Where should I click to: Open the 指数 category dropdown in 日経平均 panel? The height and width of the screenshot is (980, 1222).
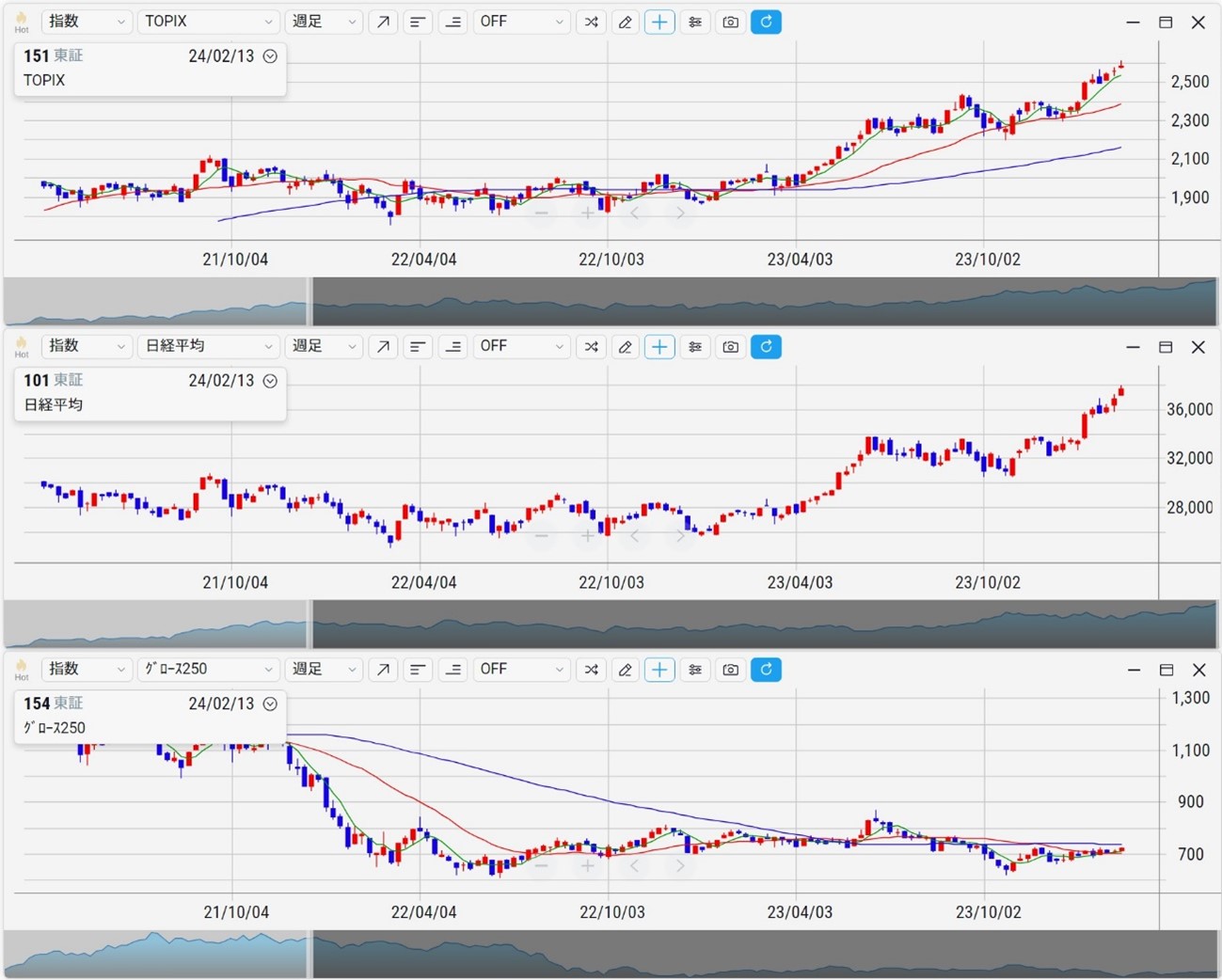pos(86,346)
